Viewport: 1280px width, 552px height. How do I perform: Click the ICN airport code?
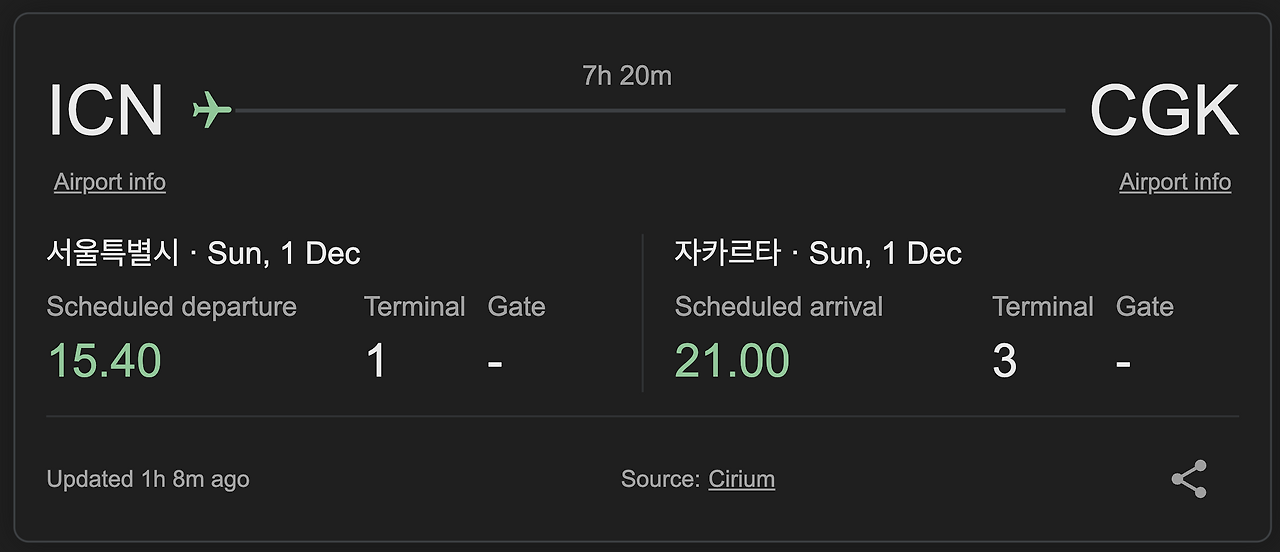[x=105, y=110]
